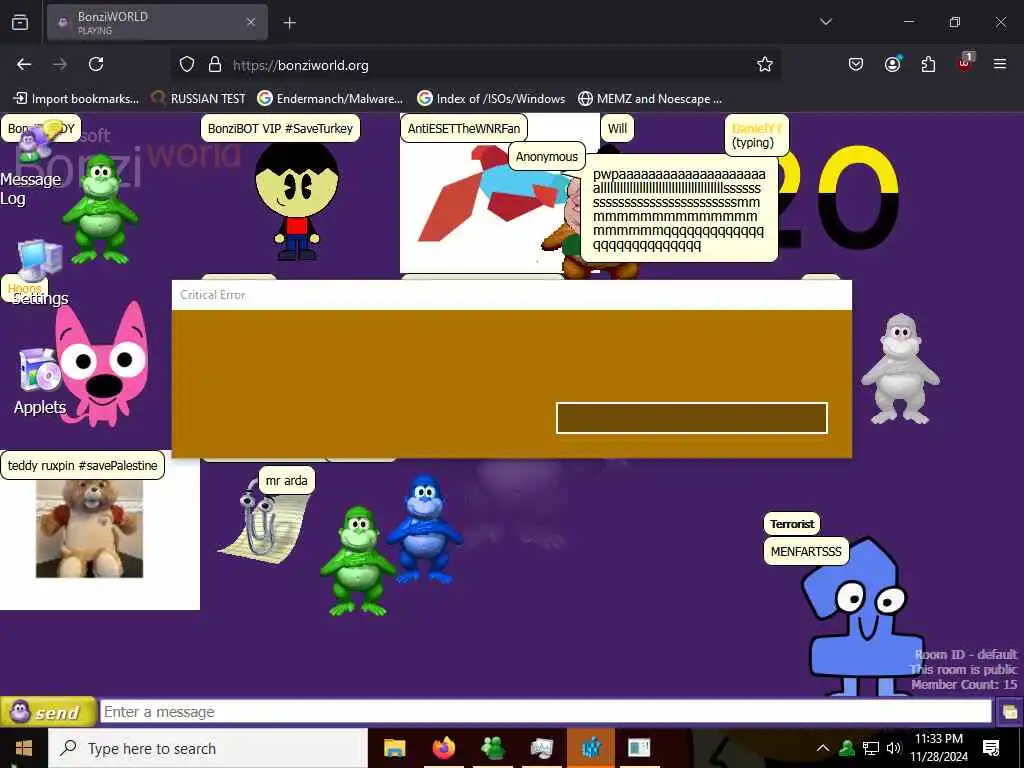Screen dimensions: 1024x768
Task: Click the empty button in Critical Error dialog
Action: [x=692, y=418]
